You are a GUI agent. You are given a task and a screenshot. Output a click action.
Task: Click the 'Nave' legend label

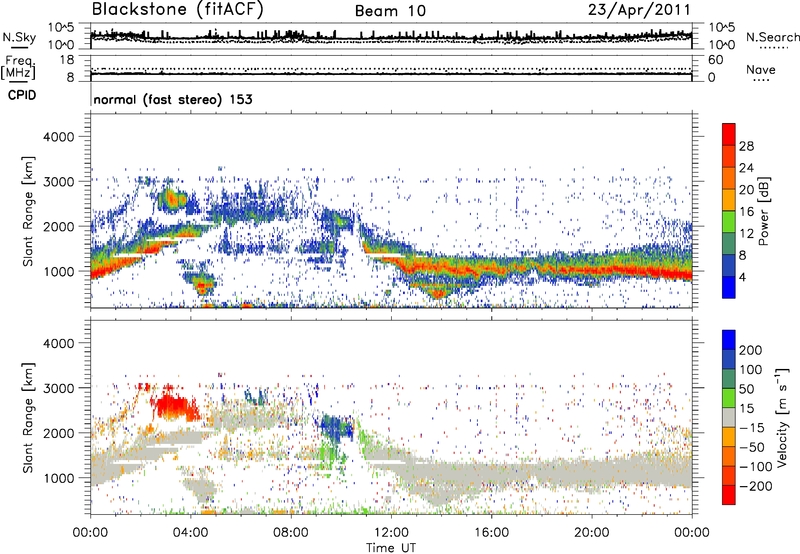tap(761, 69)
